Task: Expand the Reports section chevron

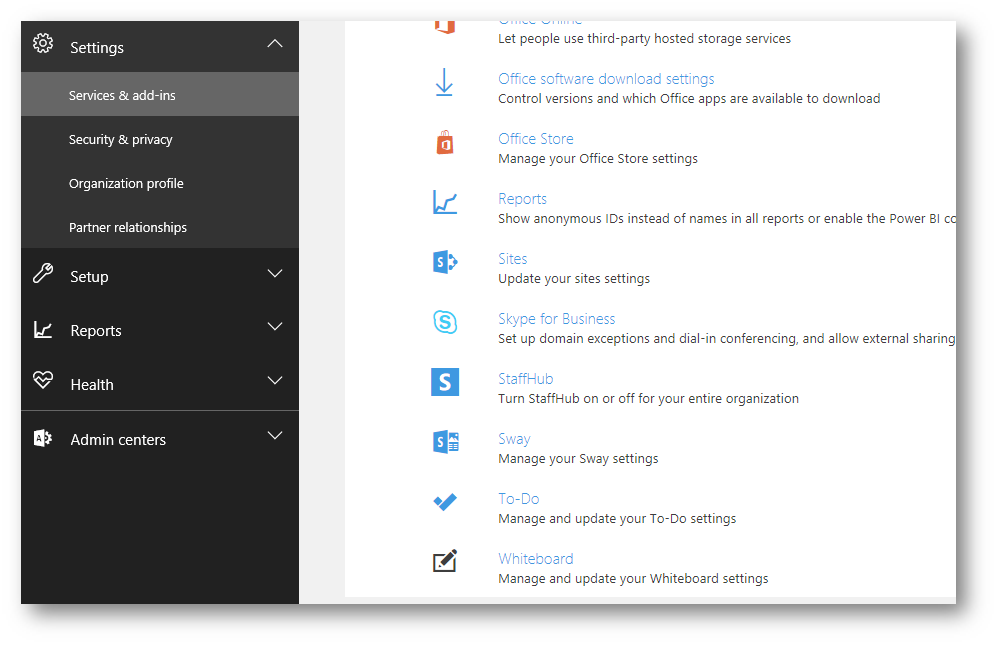Action: pos(275,327)
